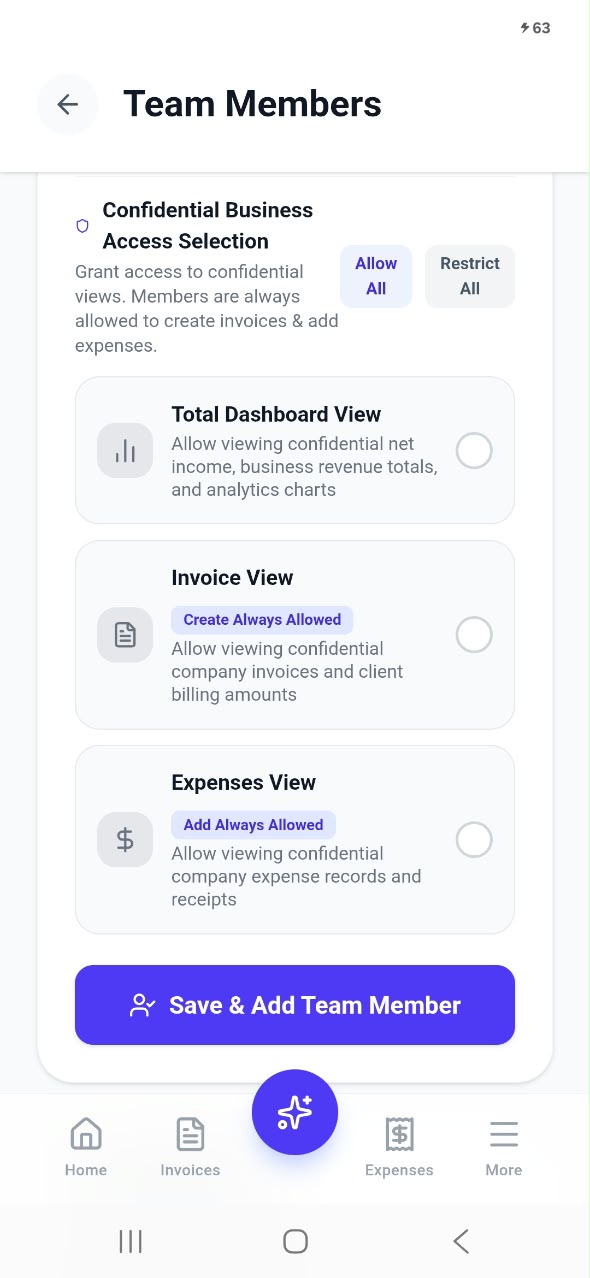Click the Create Always Allowed badge
The width and height of the screenshot is (590, 1278).
[x=262, y=620]
